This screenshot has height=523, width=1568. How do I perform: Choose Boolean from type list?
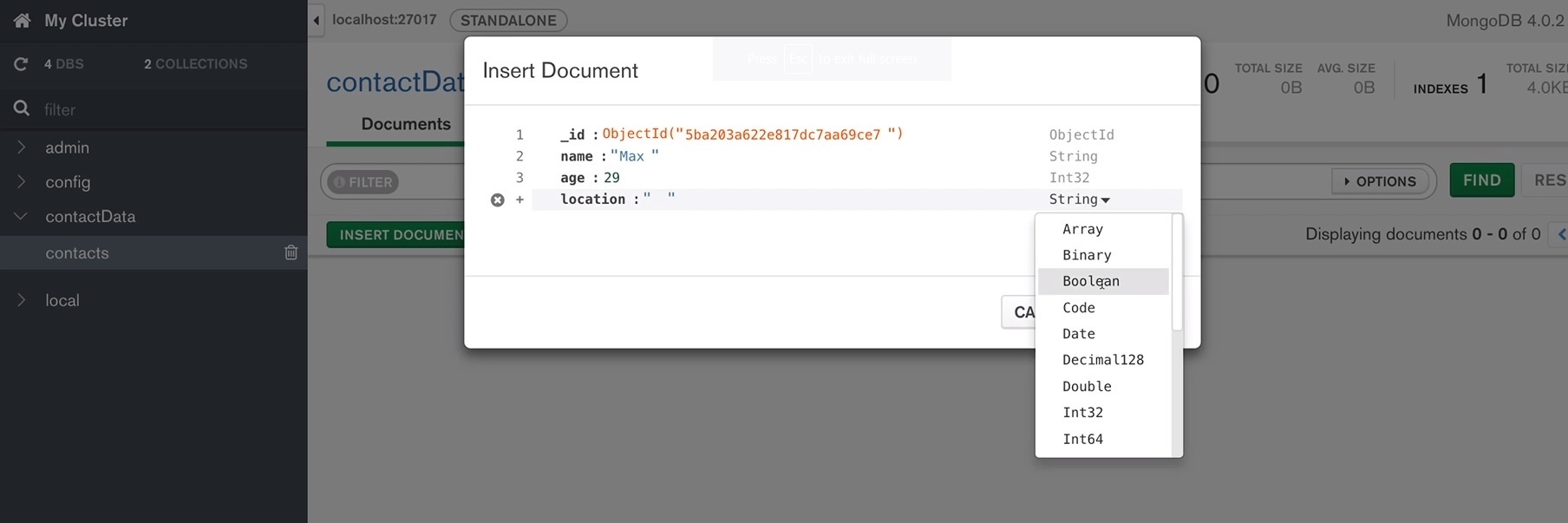pos(1103,281)
